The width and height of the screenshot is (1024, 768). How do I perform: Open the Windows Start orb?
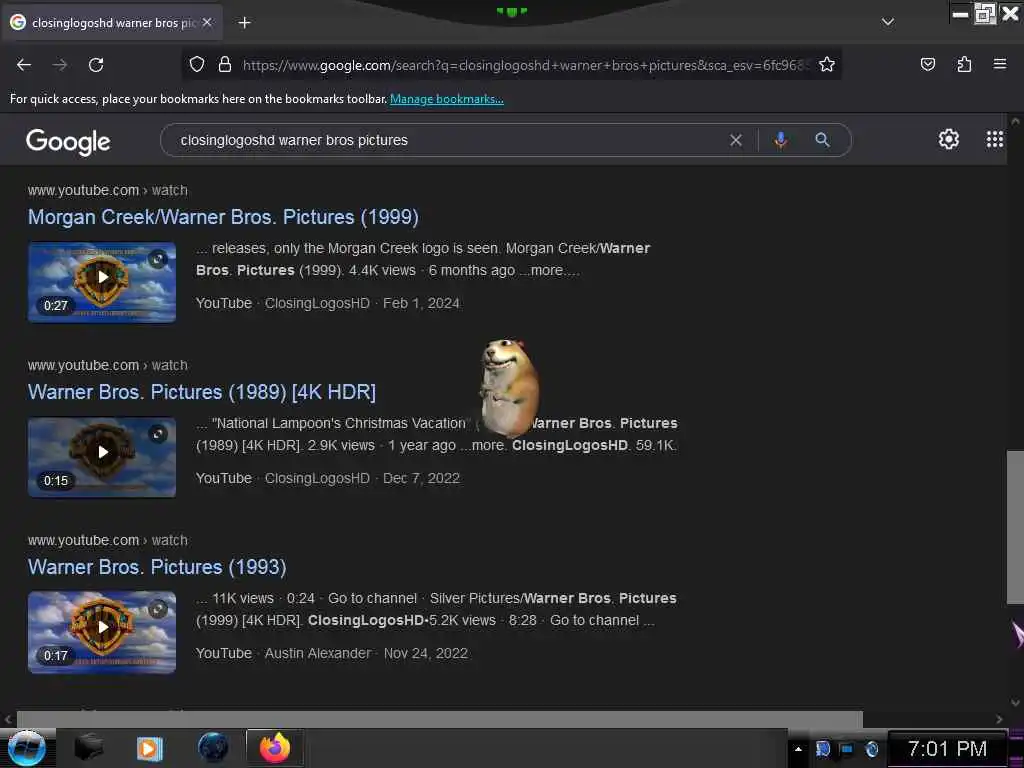pyautogui.click(x=27, y=748)
